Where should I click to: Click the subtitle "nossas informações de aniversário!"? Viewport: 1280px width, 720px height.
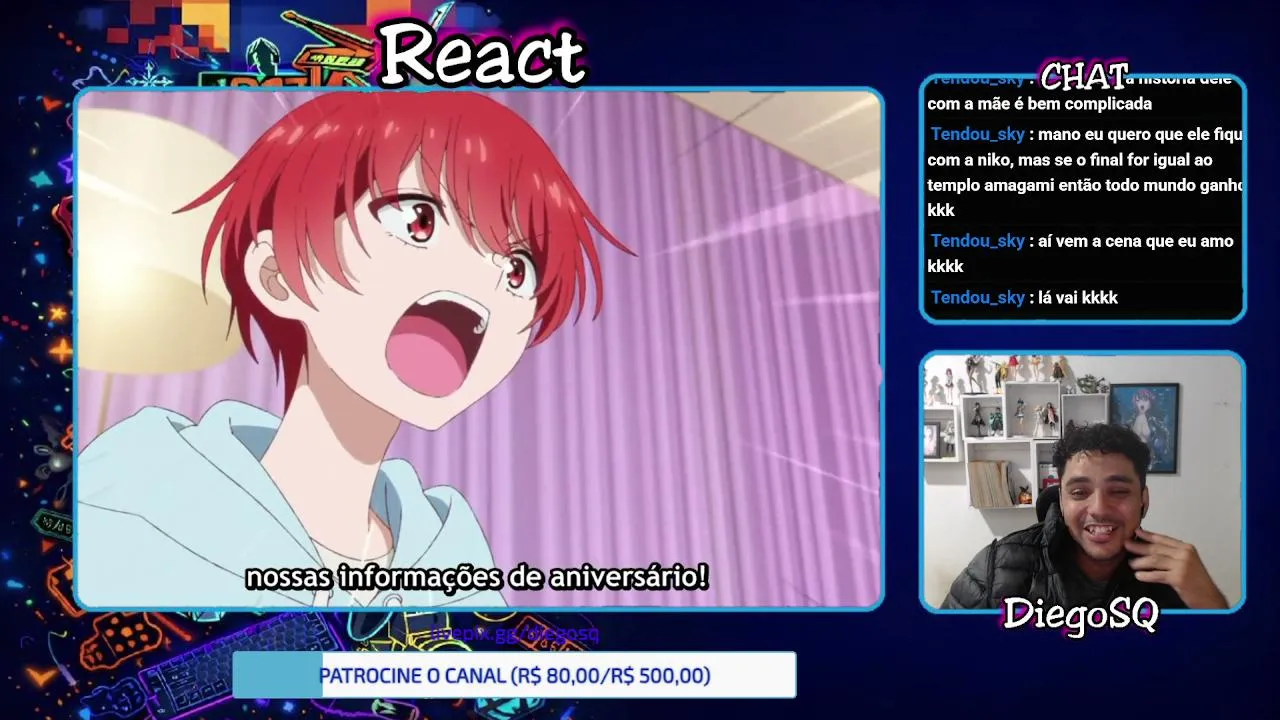477,577
